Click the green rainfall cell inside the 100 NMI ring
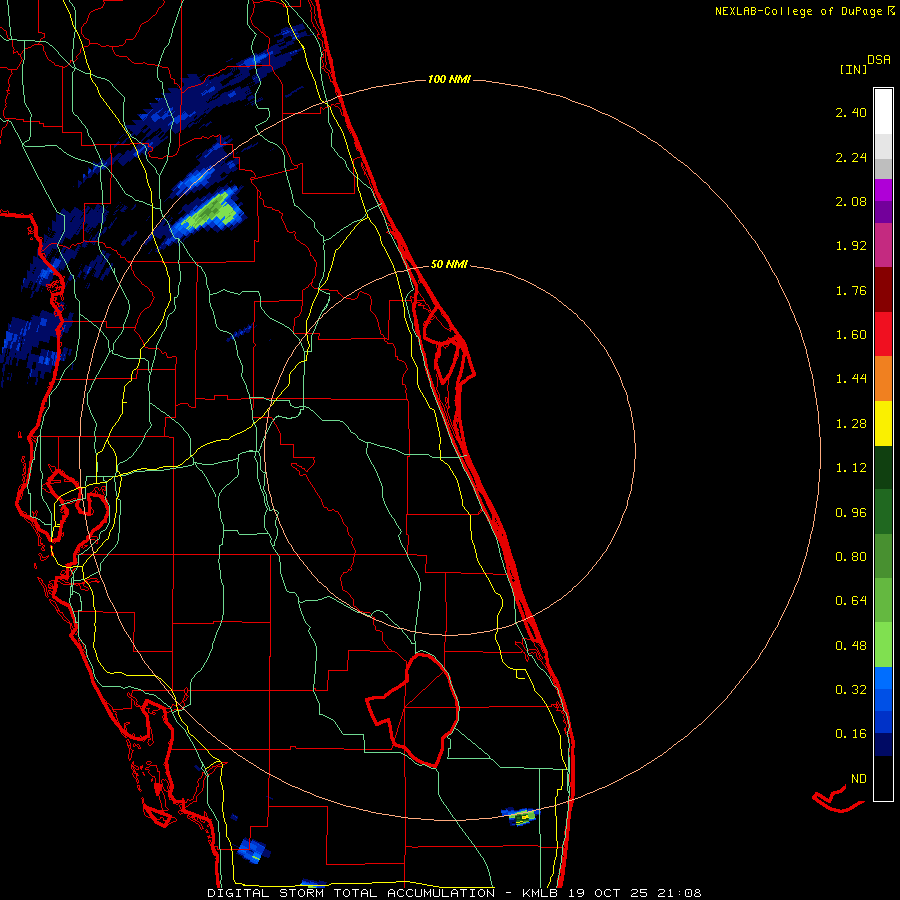Viewport: 900px width, 900px height. pos(210,212)
